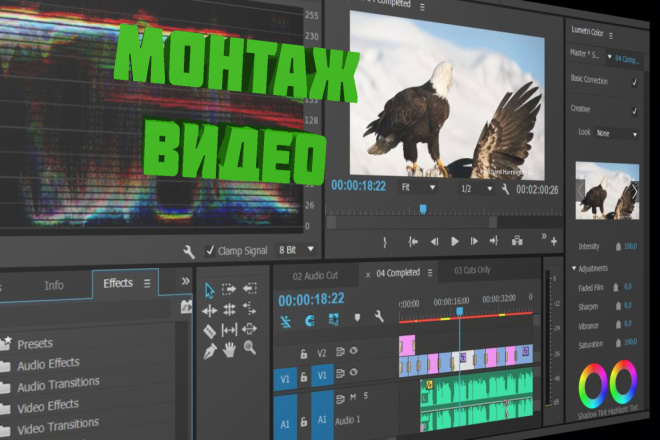Viewport: 660px width, 440px height.
Task: Open scope settings wrench next to Clamp Signal
Action: [x=189, y=252]
